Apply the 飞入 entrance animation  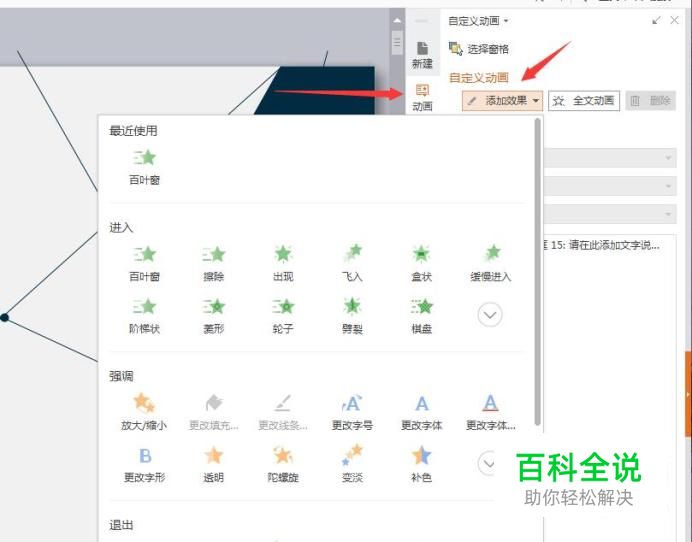[352, 263]
